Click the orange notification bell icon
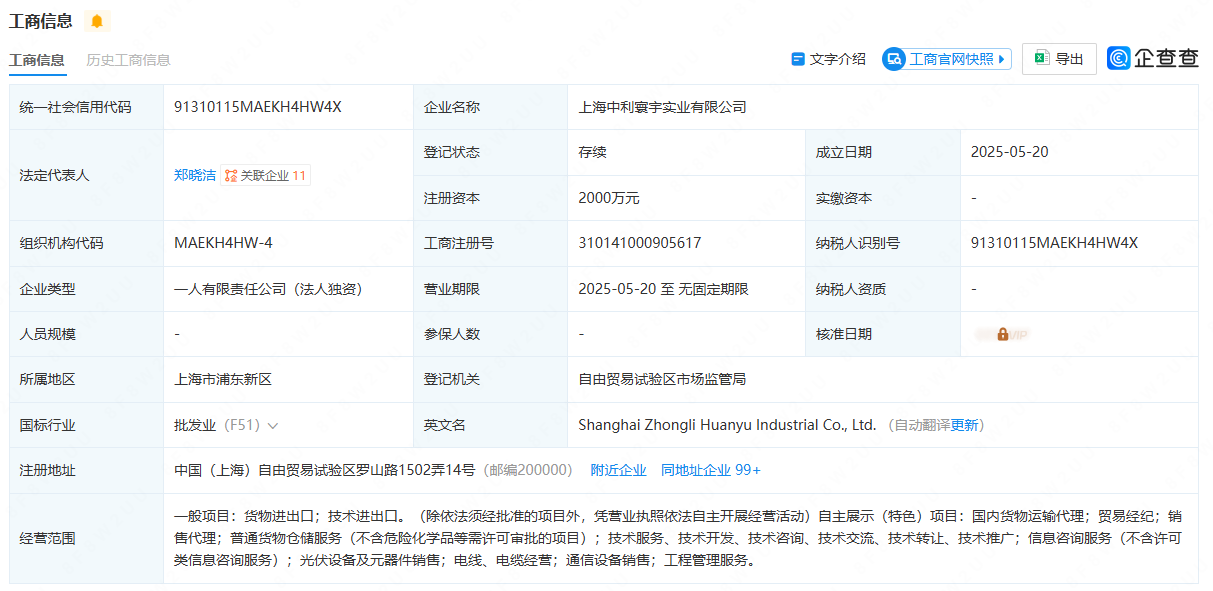This screenshot has width=1213, height=591. pos(96,21)
